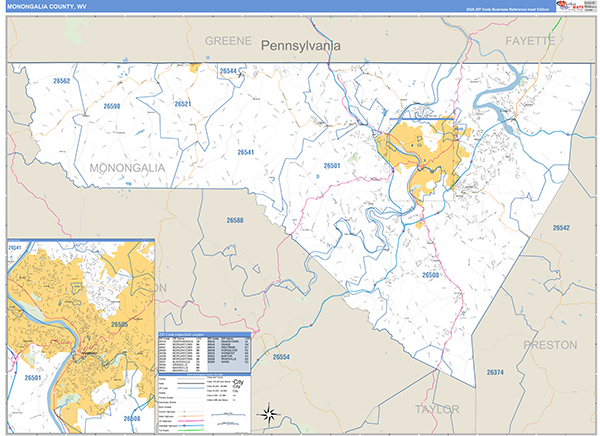Screen dimensions: 600x436
Task: Click the edition subtitle text in header bar
Action: [x=507, y=9]
